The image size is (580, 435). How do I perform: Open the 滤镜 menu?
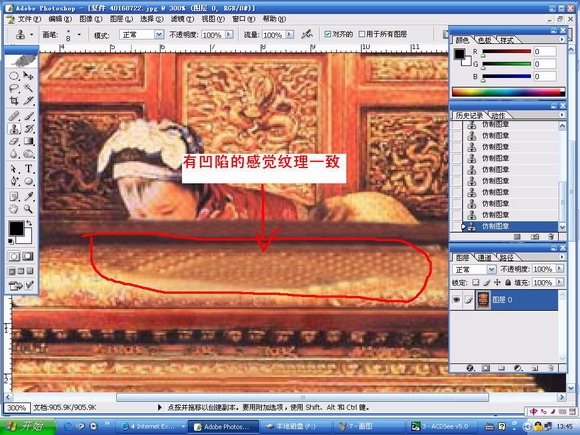click(182, 19)
